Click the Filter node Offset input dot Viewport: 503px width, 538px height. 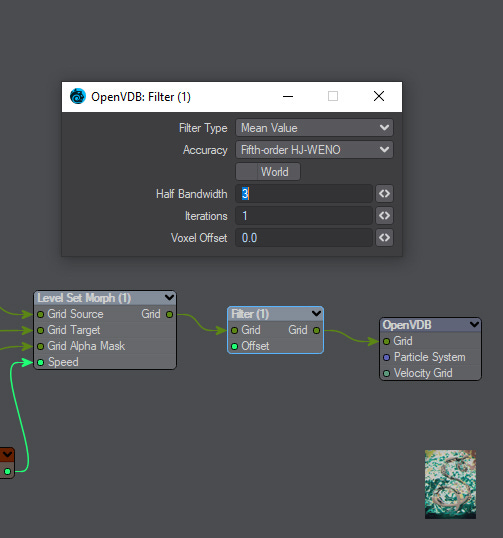point(234,347)
